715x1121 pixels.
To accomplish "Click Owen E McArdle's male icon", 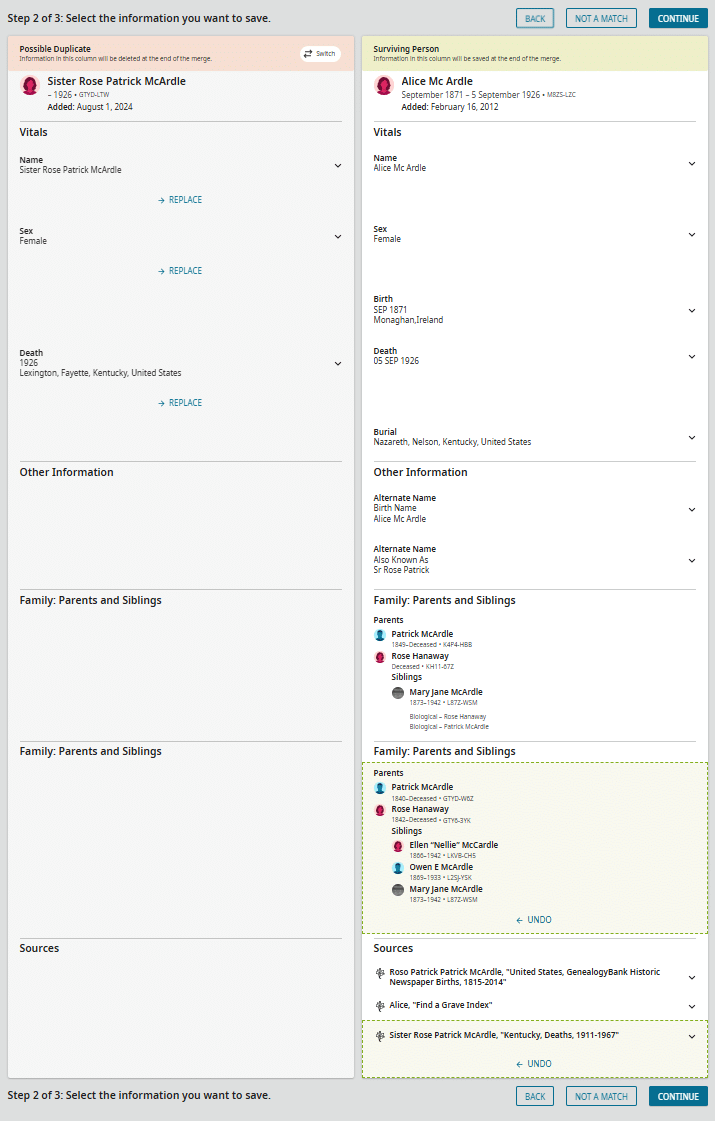I will click(398, 868).
